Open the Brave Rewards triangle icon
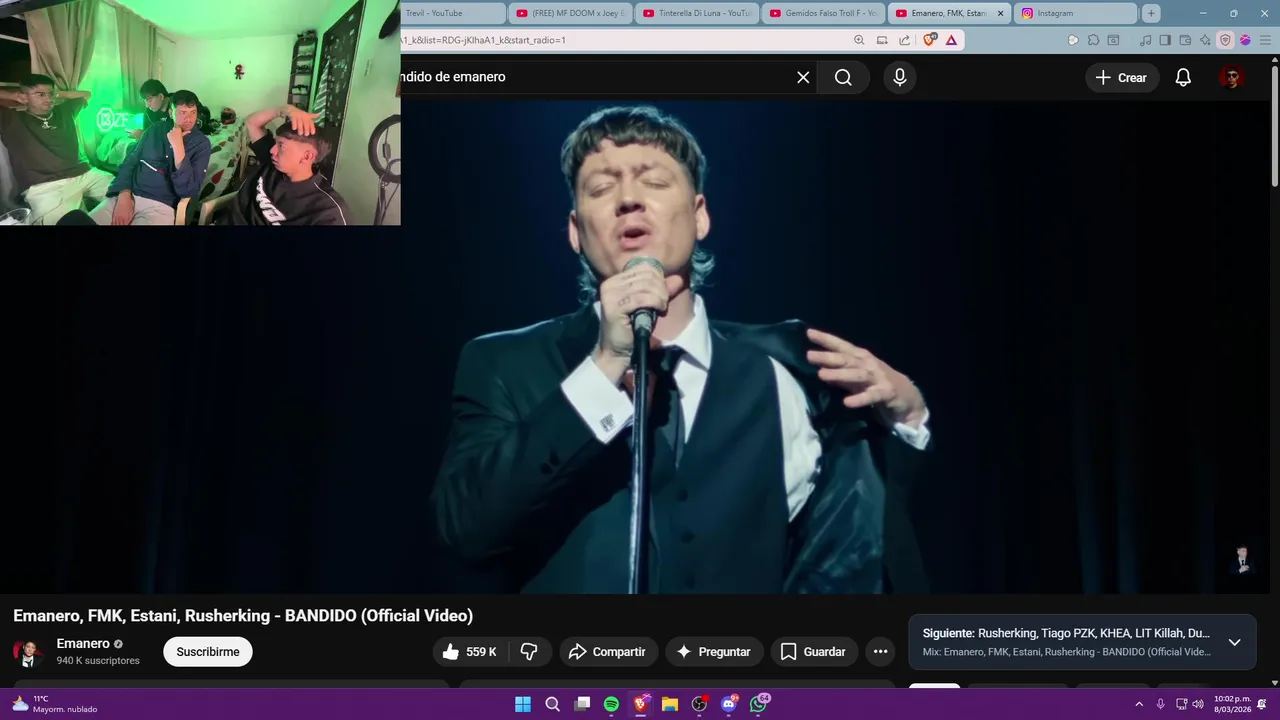The height and width of the screenshot is (720, 1280). [951, 40]
